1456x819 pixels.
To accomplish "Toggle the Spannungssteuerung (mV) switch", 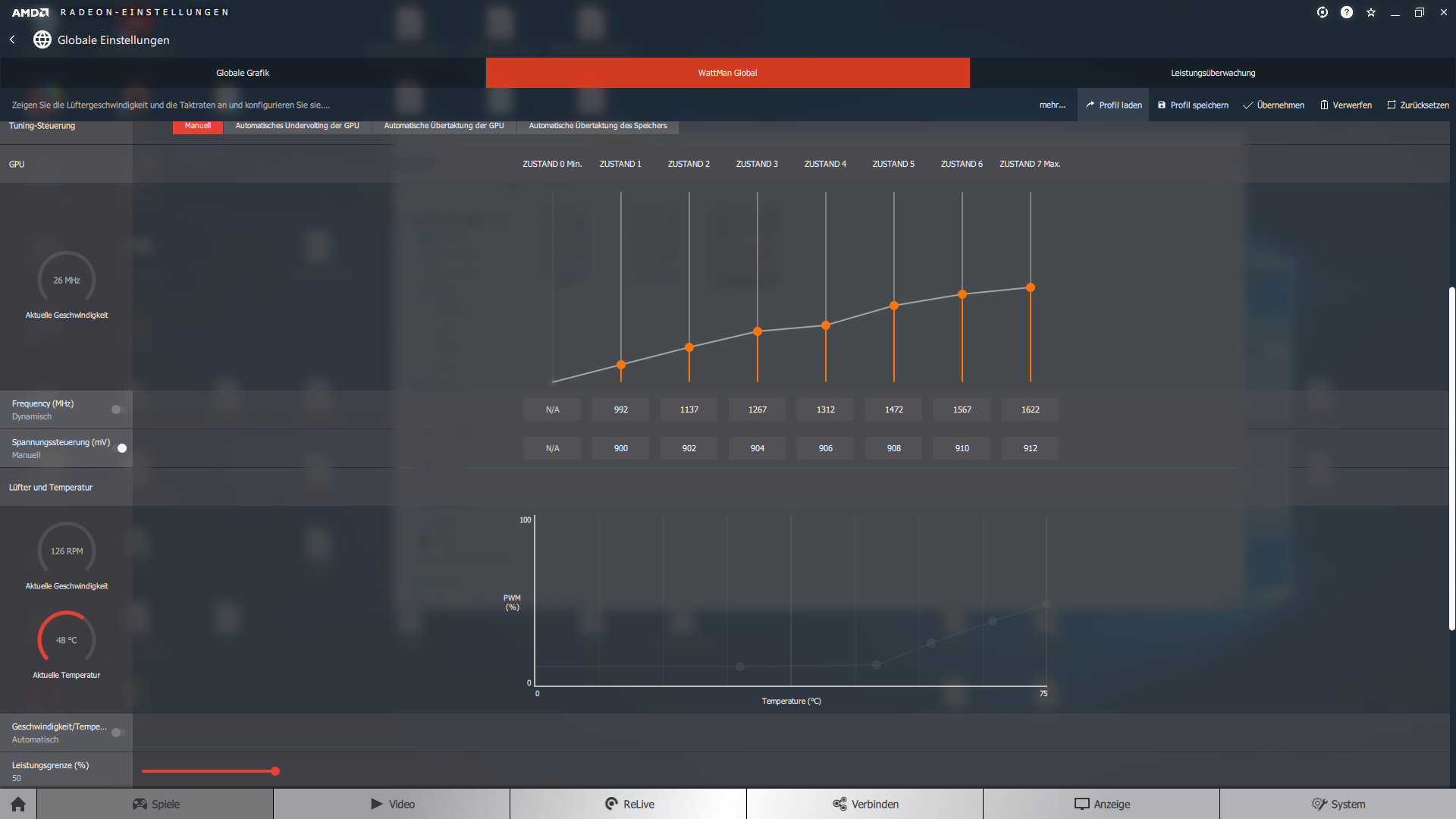I will coord(118,448).
